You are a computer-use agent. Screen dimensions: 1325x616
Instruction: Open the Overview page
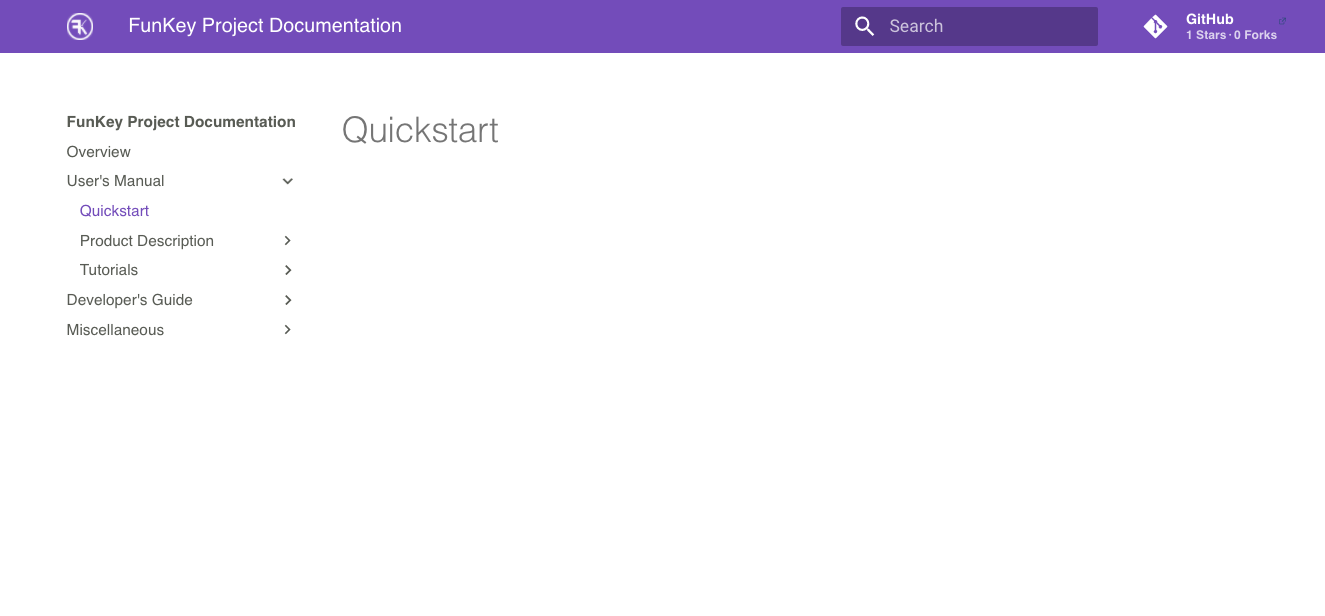click(98, 152)
